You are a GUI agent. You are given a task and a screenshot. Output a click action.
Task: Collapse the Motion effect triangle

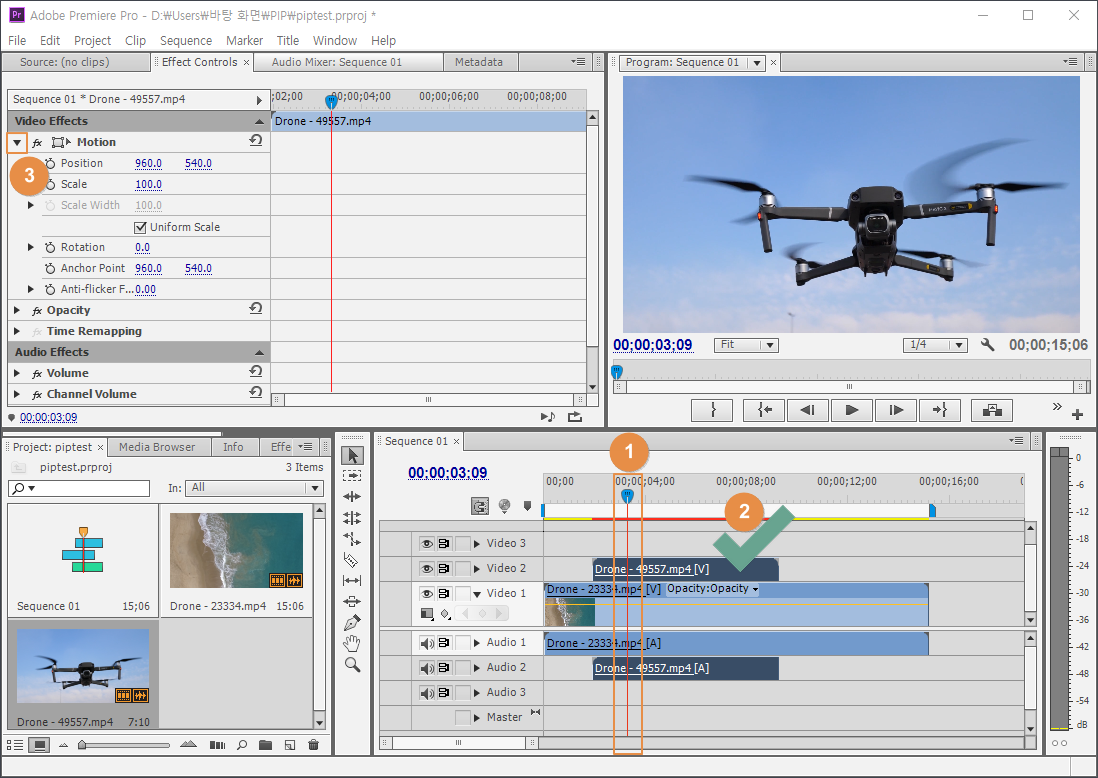[x=17, y=142]
